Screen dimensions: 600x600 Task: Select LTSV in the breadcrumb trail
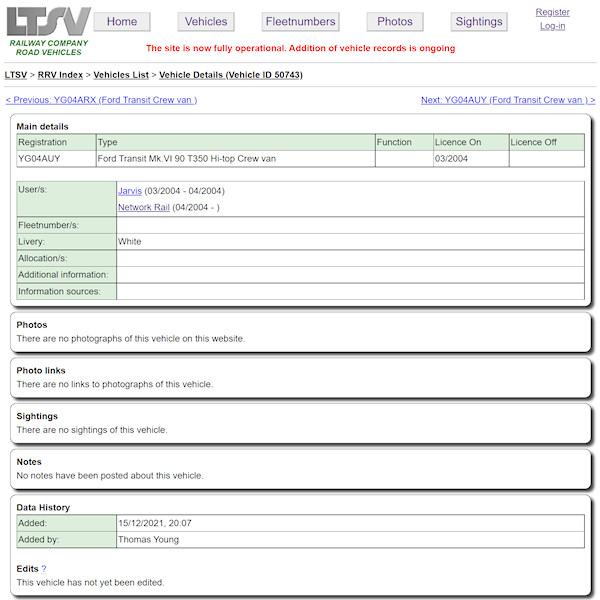pyautogui.click(x=16, y=75)
